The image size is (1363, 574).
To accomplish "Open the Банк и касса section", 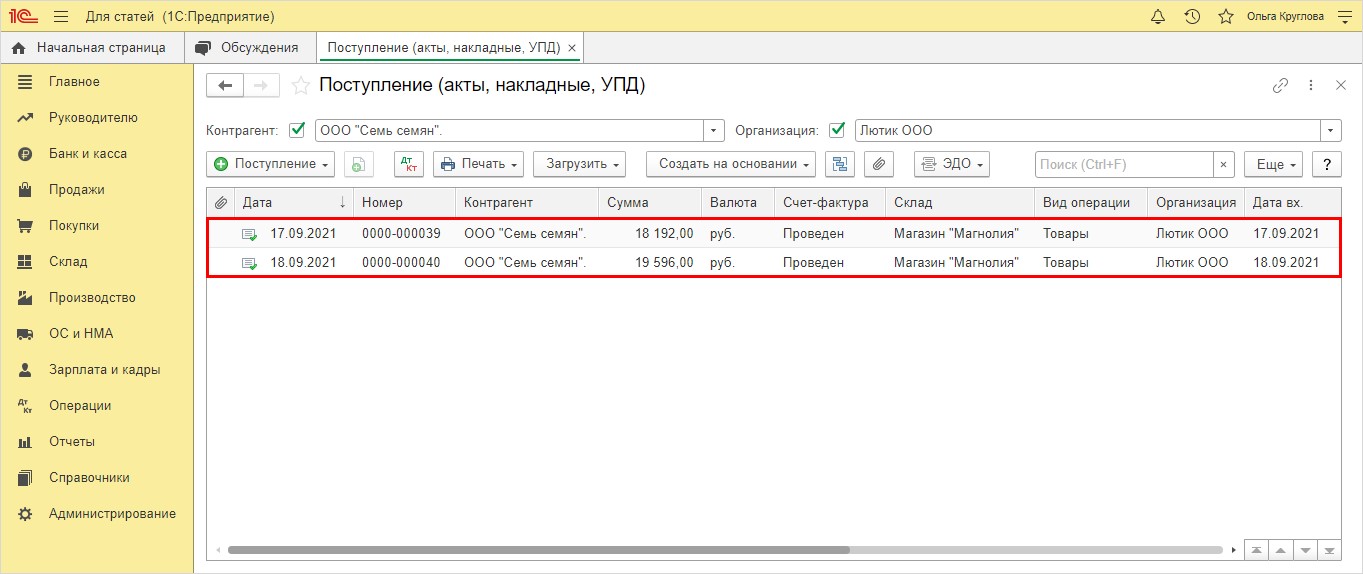I will pos(97,154).
